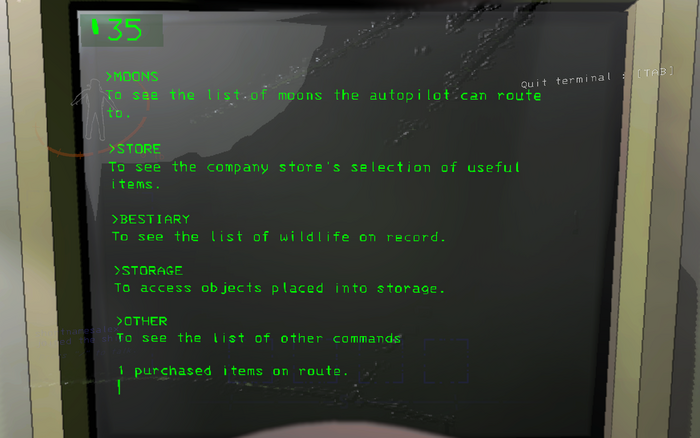Image resolution: width=700 pixels, height=438 pixels.
Task: Open the >STORAGE command entry
Action: point(148,271)
